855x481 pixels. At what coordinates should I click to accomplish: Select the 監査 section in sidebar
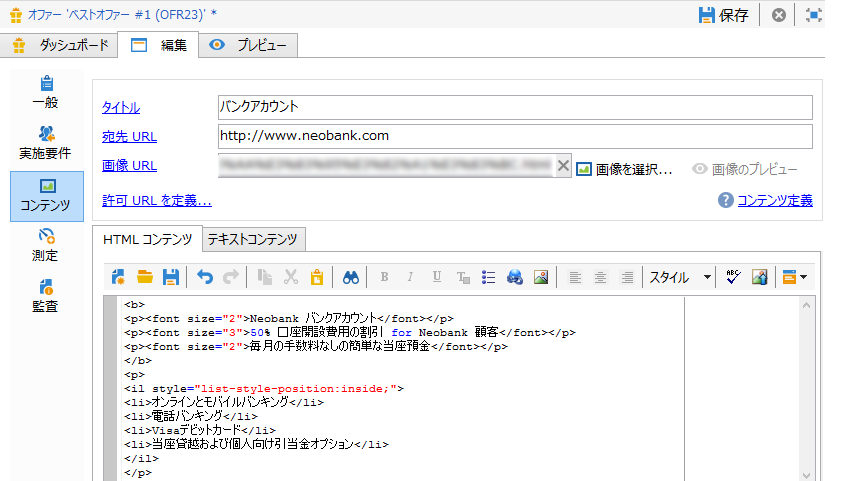click(46, 296)
